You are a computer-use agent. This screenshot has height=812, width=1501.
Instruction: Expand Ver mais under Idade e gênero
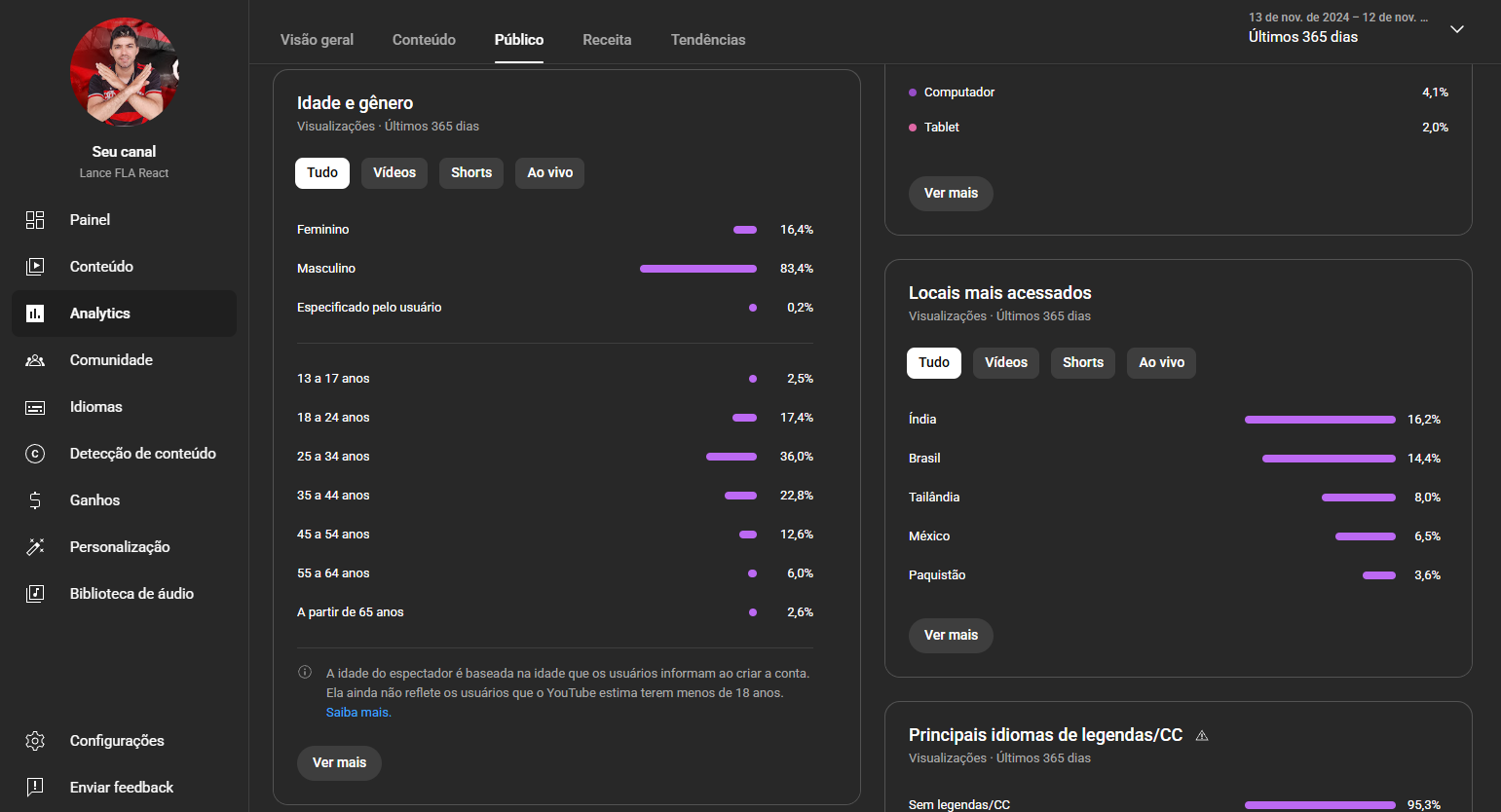click(339, 763)
